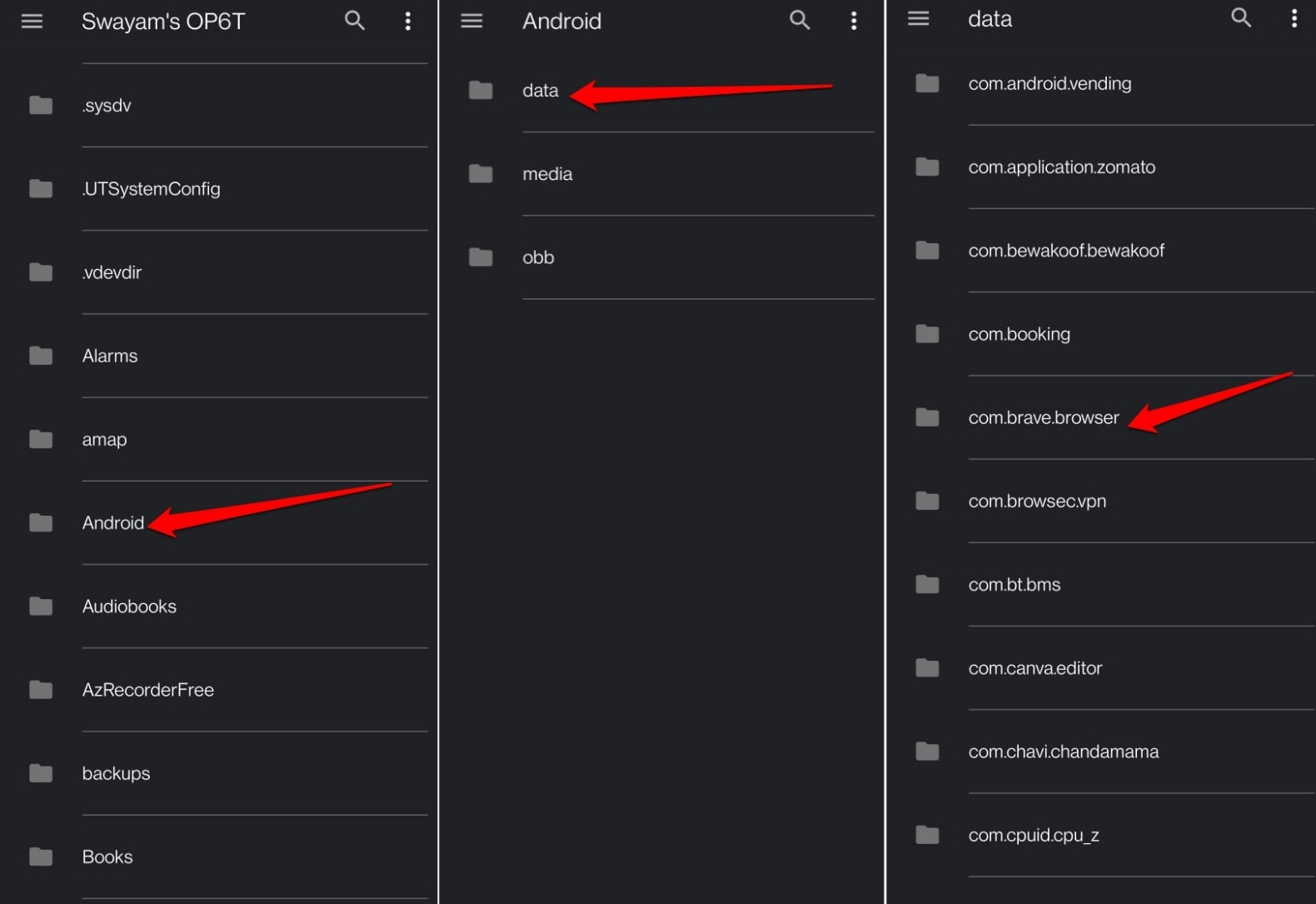Select the amap folder name

104,440
